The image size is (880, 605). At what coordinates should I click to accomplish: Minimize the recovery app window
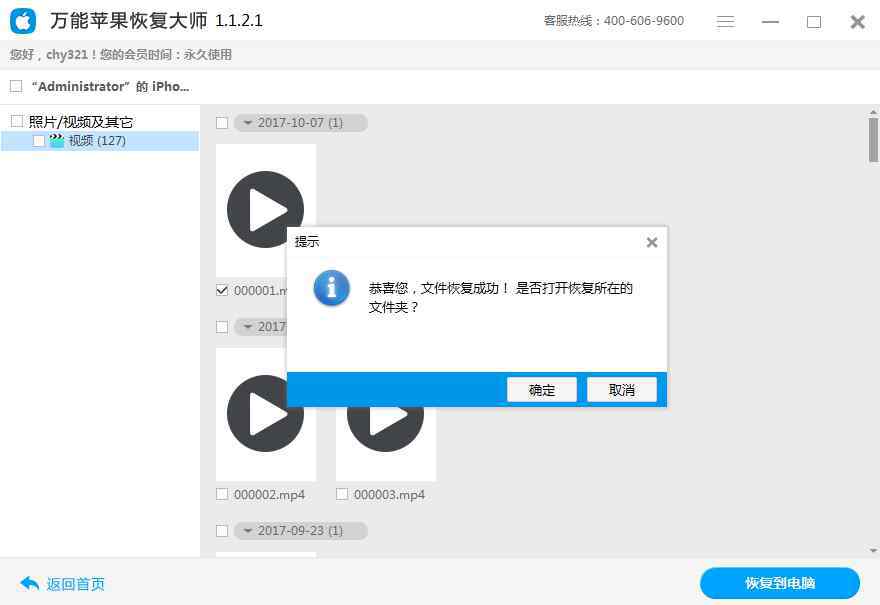coord(770,22)
